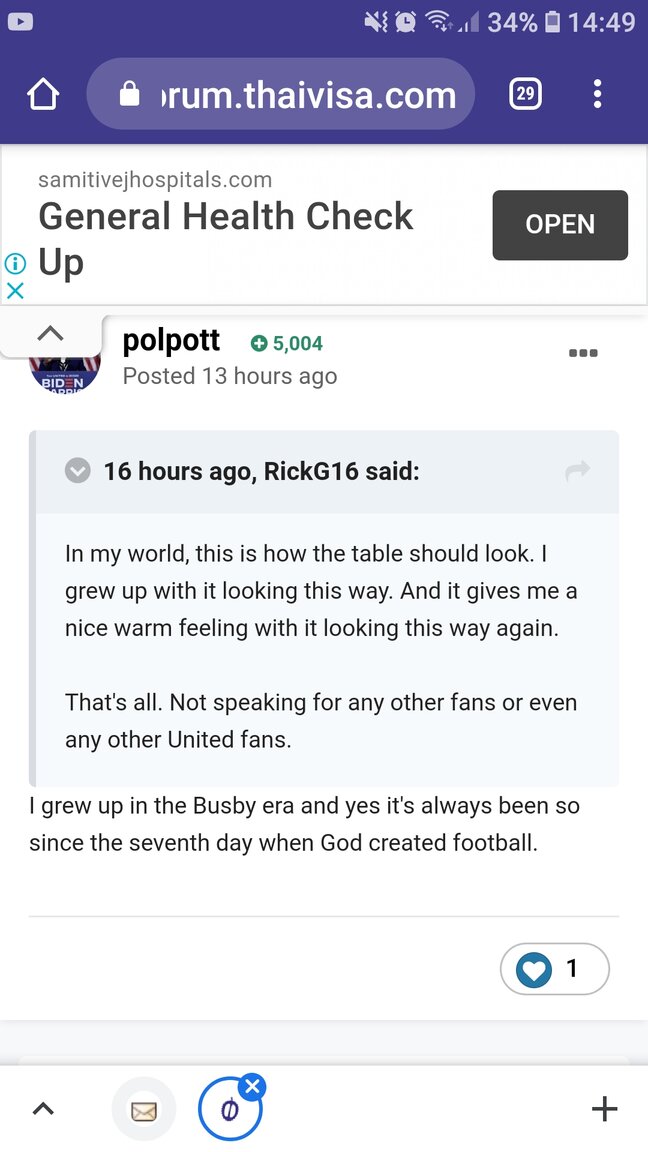Add a new item with the plus icon
This screenshot has height=1152, width=648.
[604, 1108]
